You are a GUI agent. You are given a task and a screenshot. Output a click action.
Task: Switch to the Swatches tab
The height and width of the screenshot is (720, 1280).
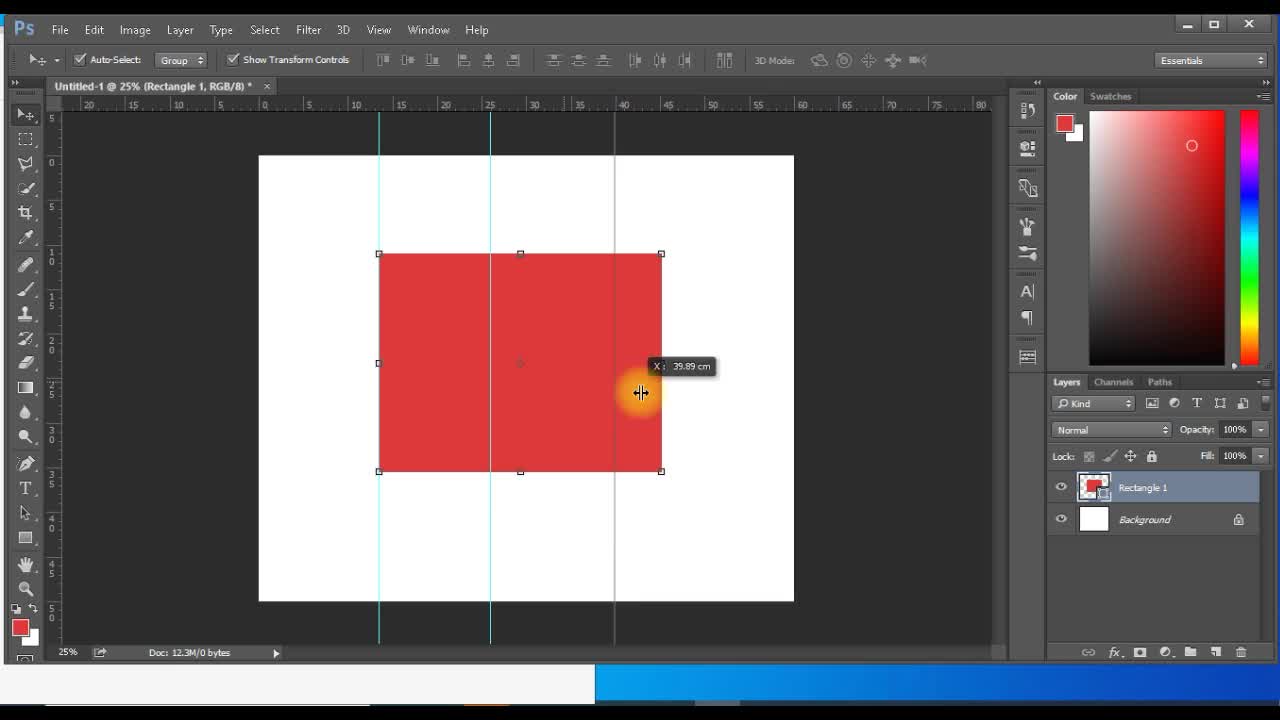click(1110, 96)
